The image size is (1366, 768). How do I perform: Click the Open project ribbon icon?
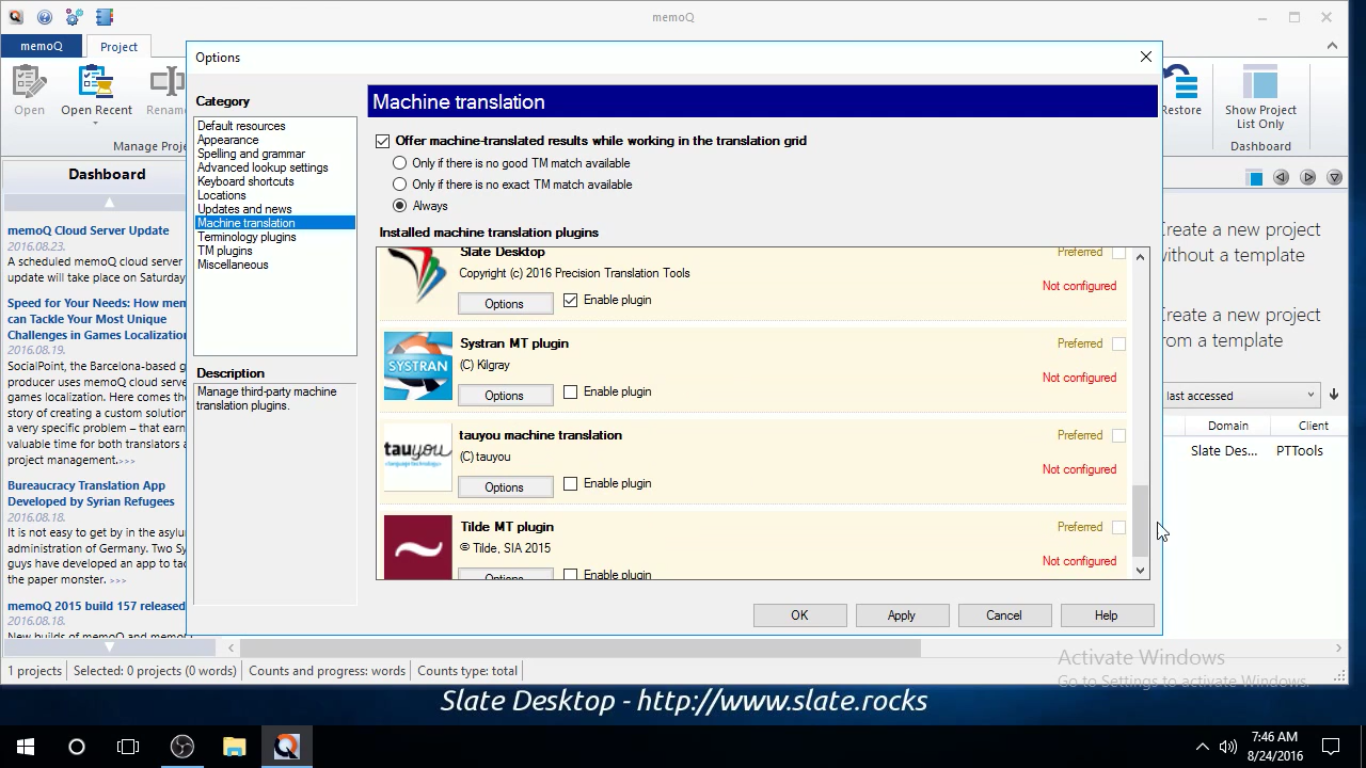point(29,82)
